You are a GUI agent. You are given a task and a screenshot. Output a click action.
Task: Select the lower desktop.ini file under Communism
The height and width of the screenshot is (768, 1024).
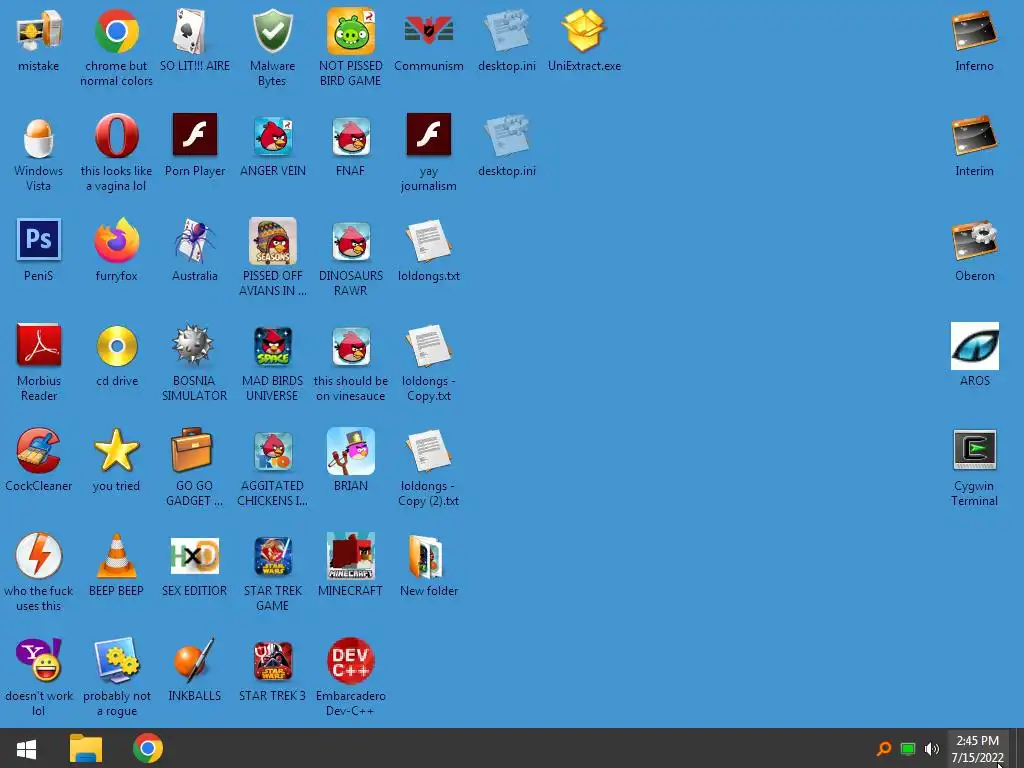[507, 136]
